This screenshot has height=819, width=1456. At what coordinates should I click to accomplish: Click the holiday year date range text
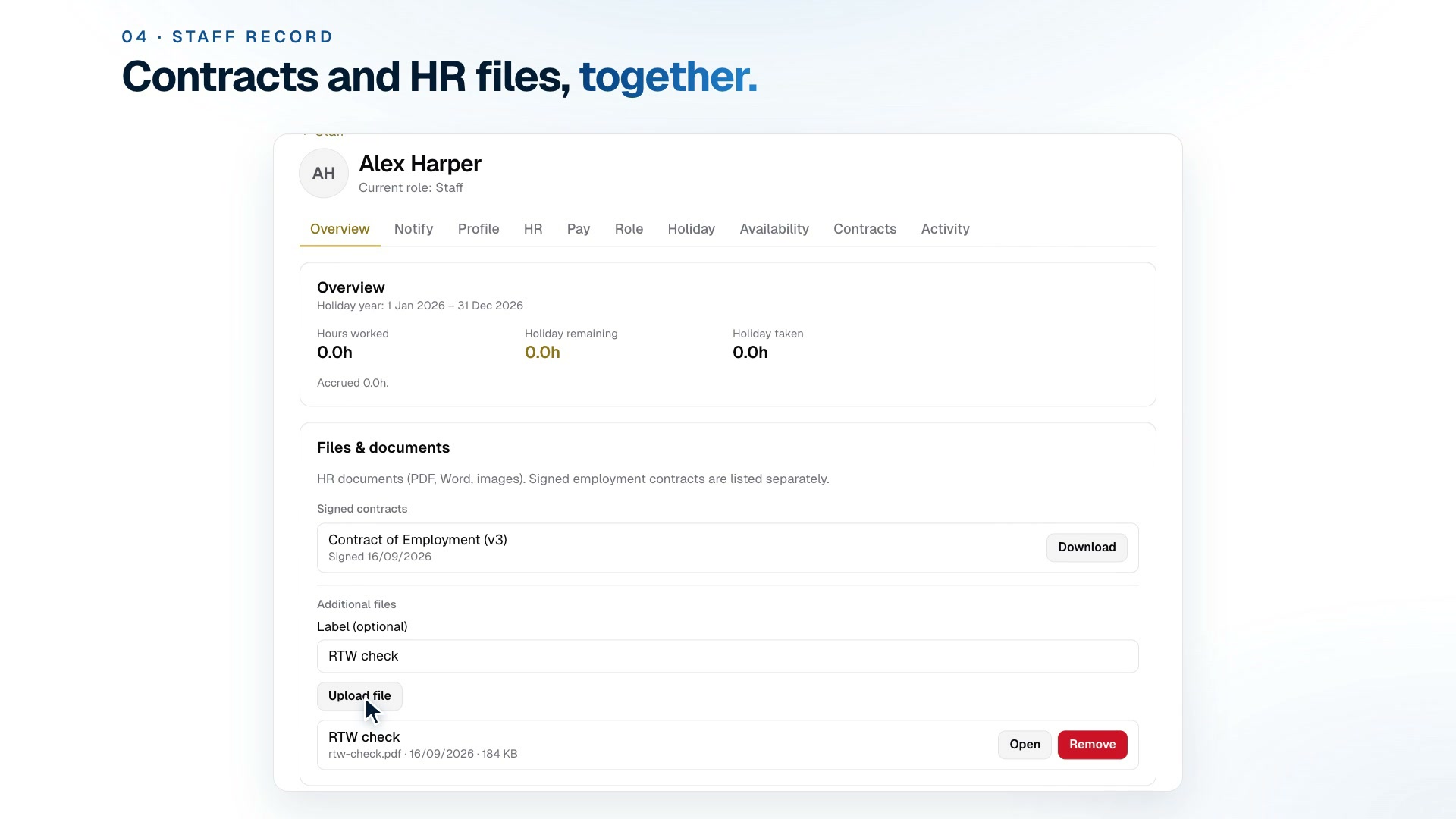tap(420, 306)
